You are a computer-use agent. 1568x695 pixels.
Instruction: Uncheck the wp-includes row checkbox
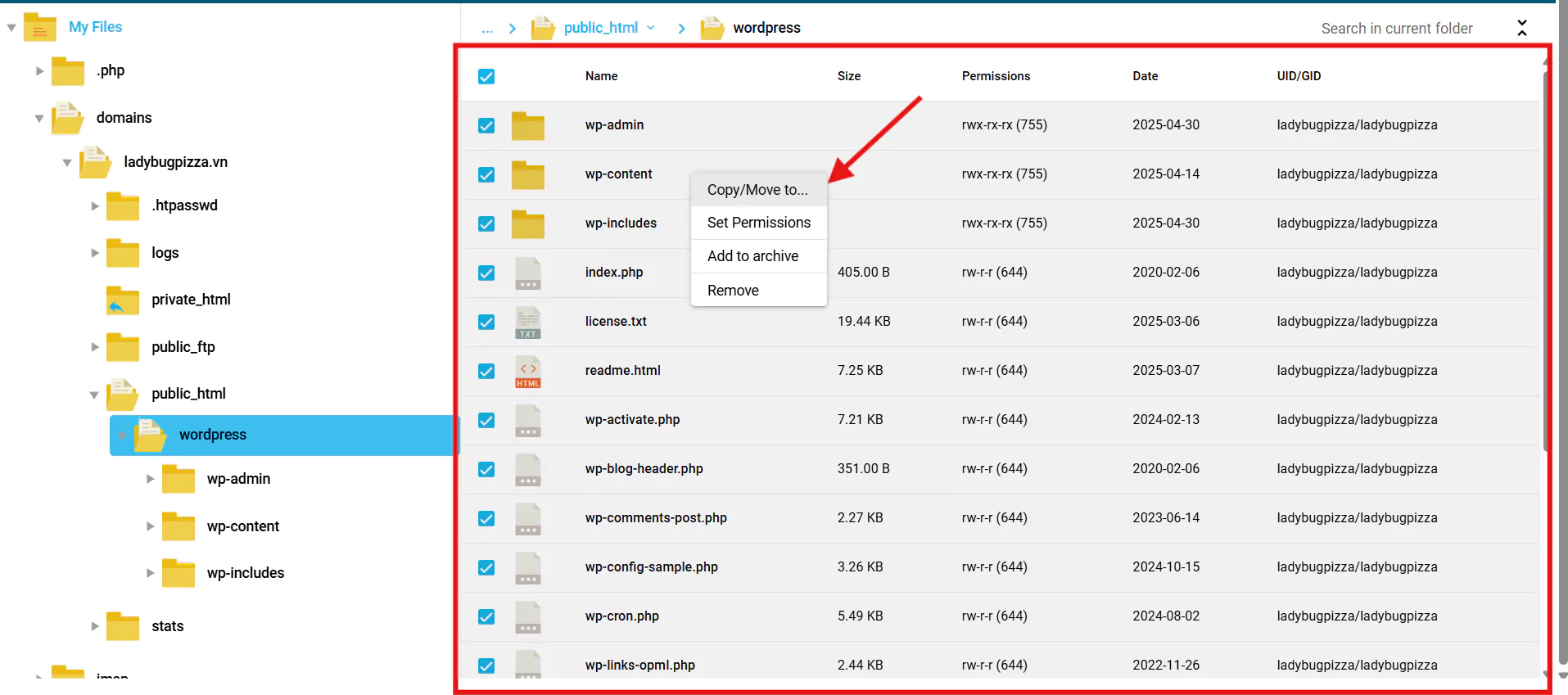[486, 223]
